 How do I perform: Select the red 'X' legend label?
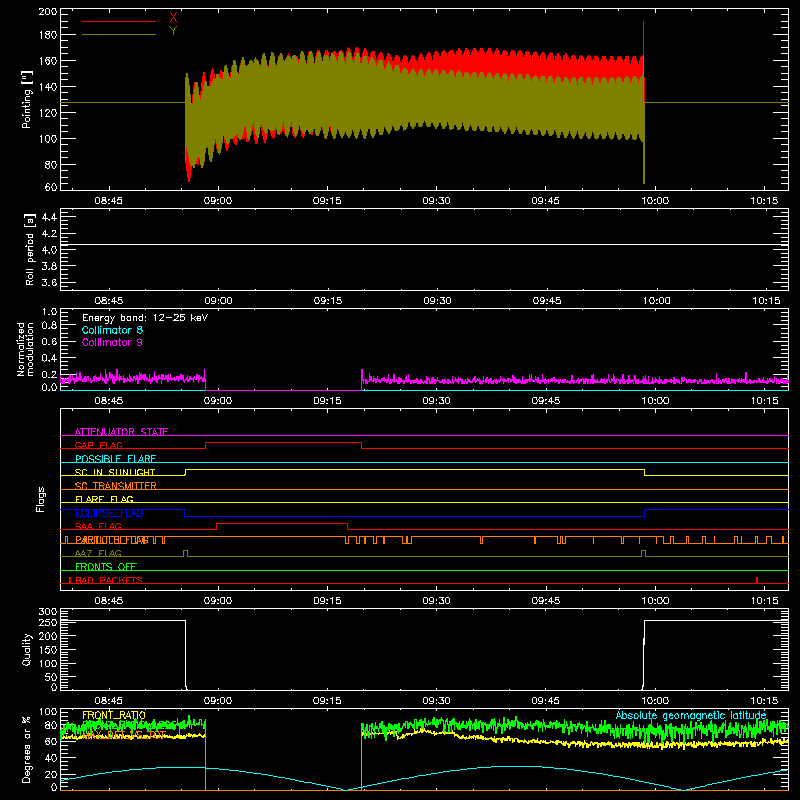[x=173, y=17]
